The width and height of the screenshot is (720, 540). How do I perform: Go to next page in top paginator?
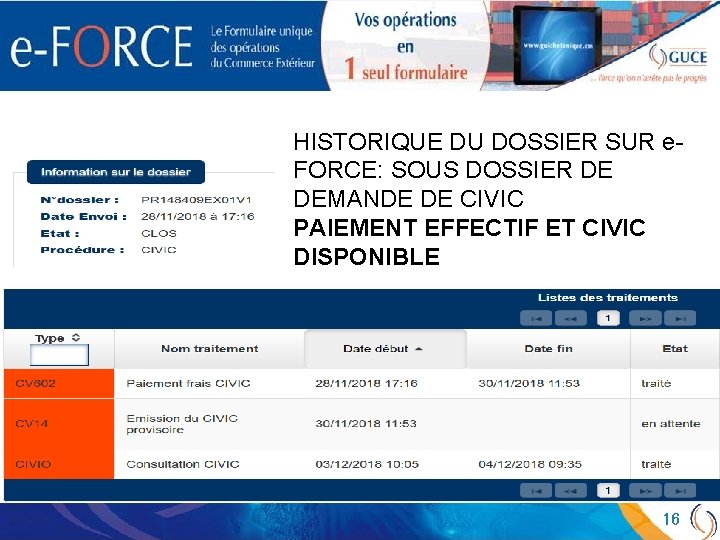click(x=645, y=318)
